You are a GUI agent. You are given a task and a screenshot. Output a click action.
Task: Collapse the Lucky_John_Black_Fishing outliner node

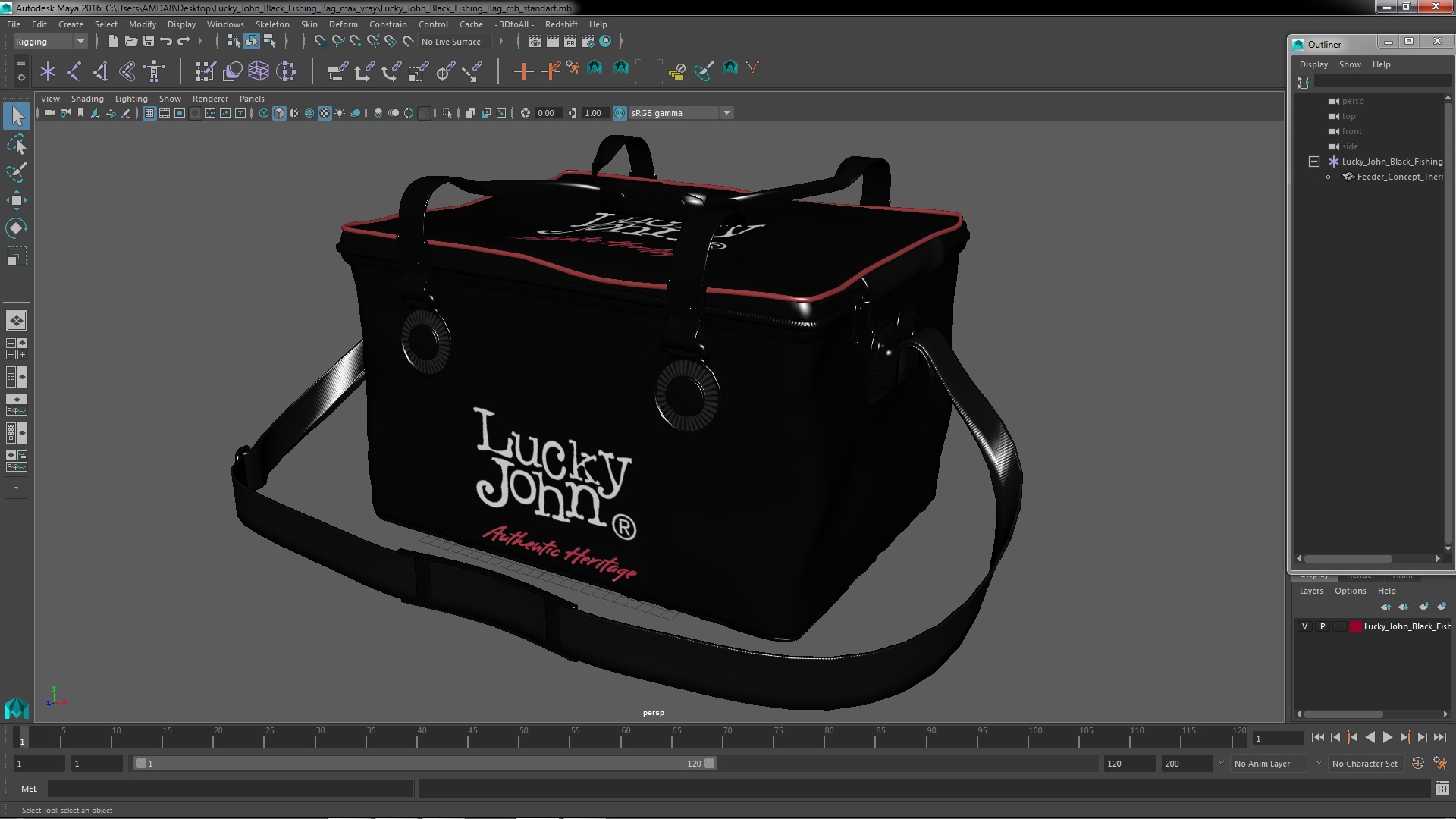tap(1314, 162)
